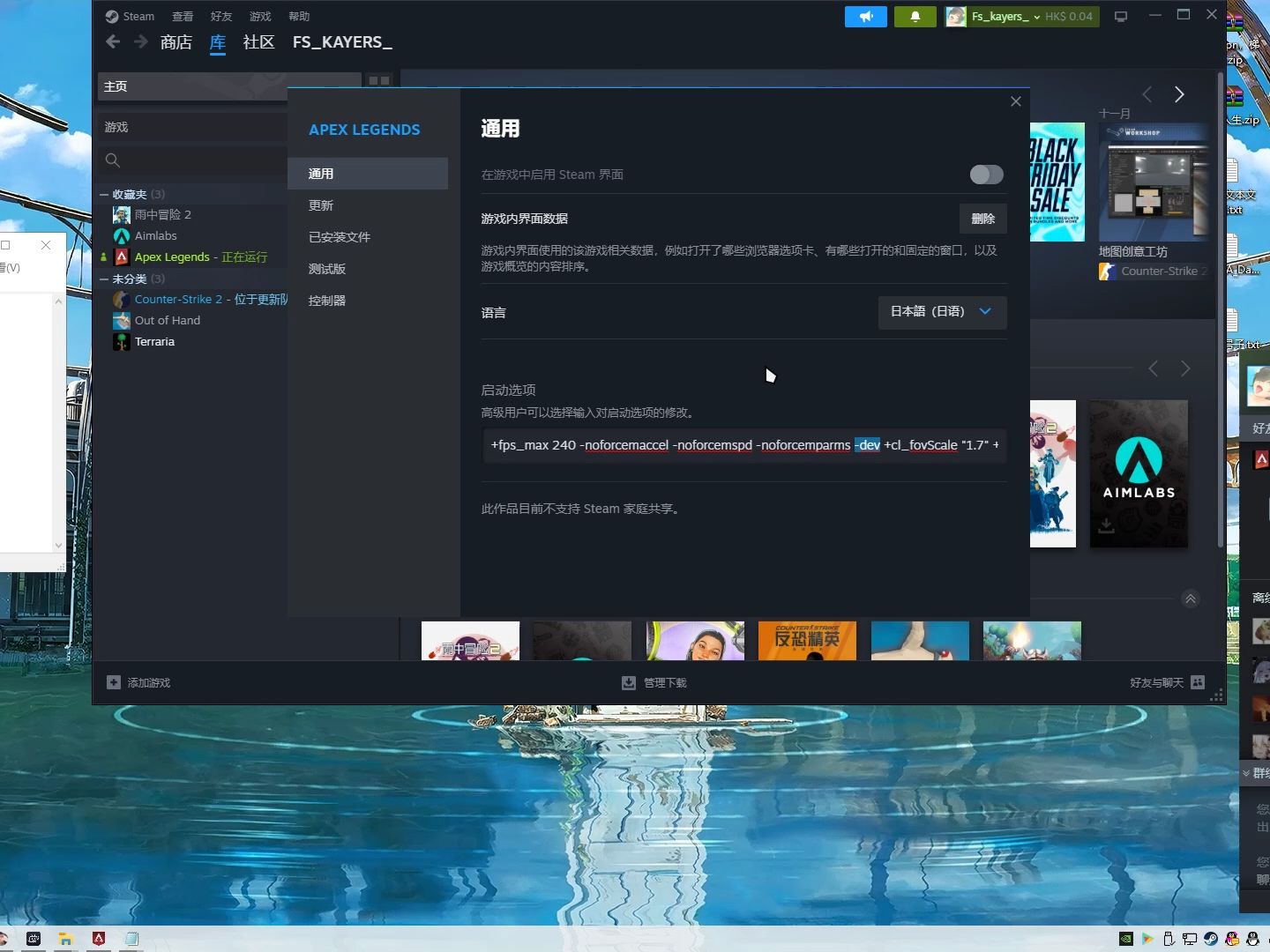Viewport: 1270px width, 952px height.
Task: Select 控制器 in properties sidebar
Action: pyautogui.click(x=368, y=301)
